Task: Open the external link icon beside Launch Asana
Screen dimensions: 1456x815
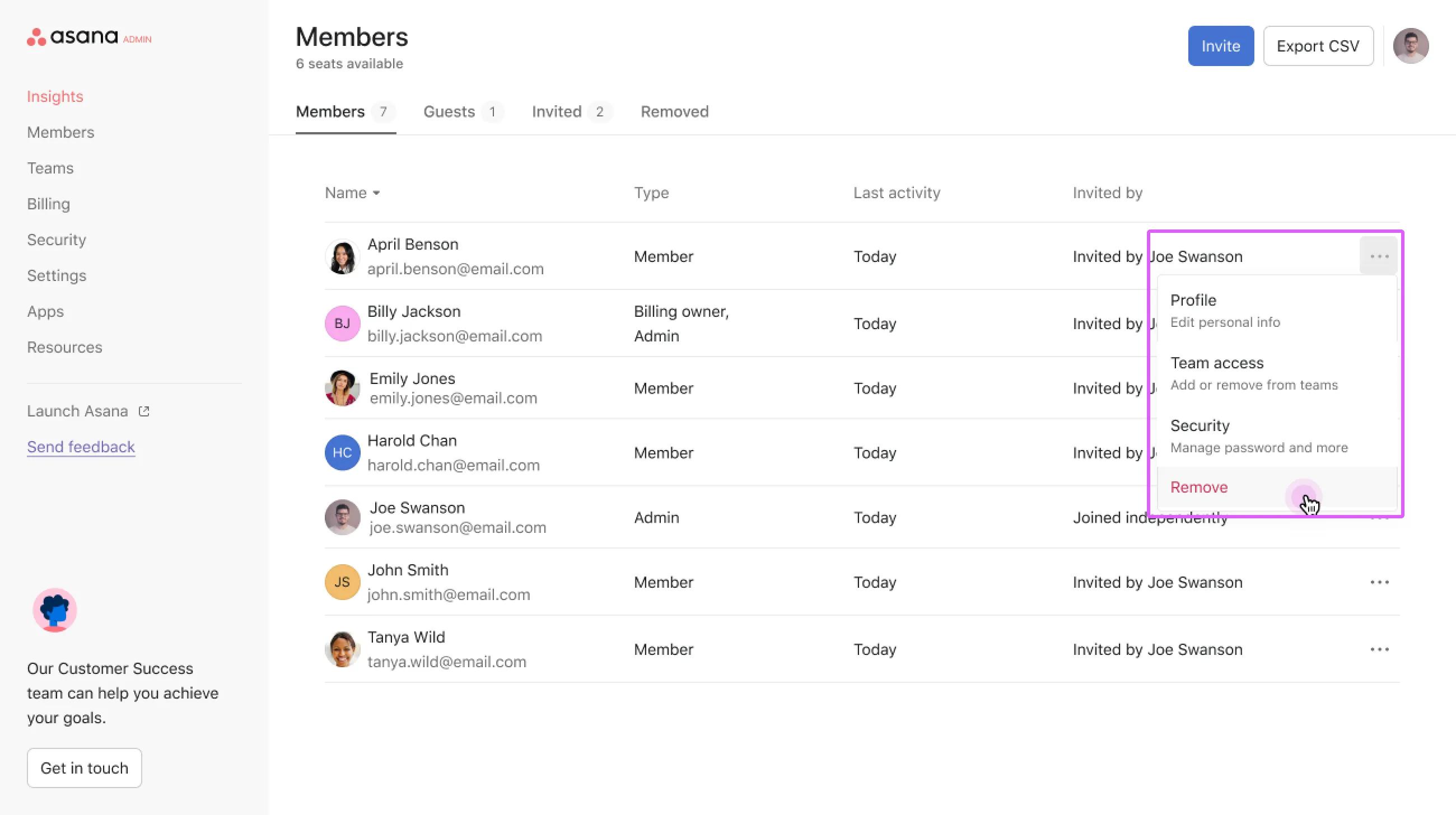Action: click(144, 411)
